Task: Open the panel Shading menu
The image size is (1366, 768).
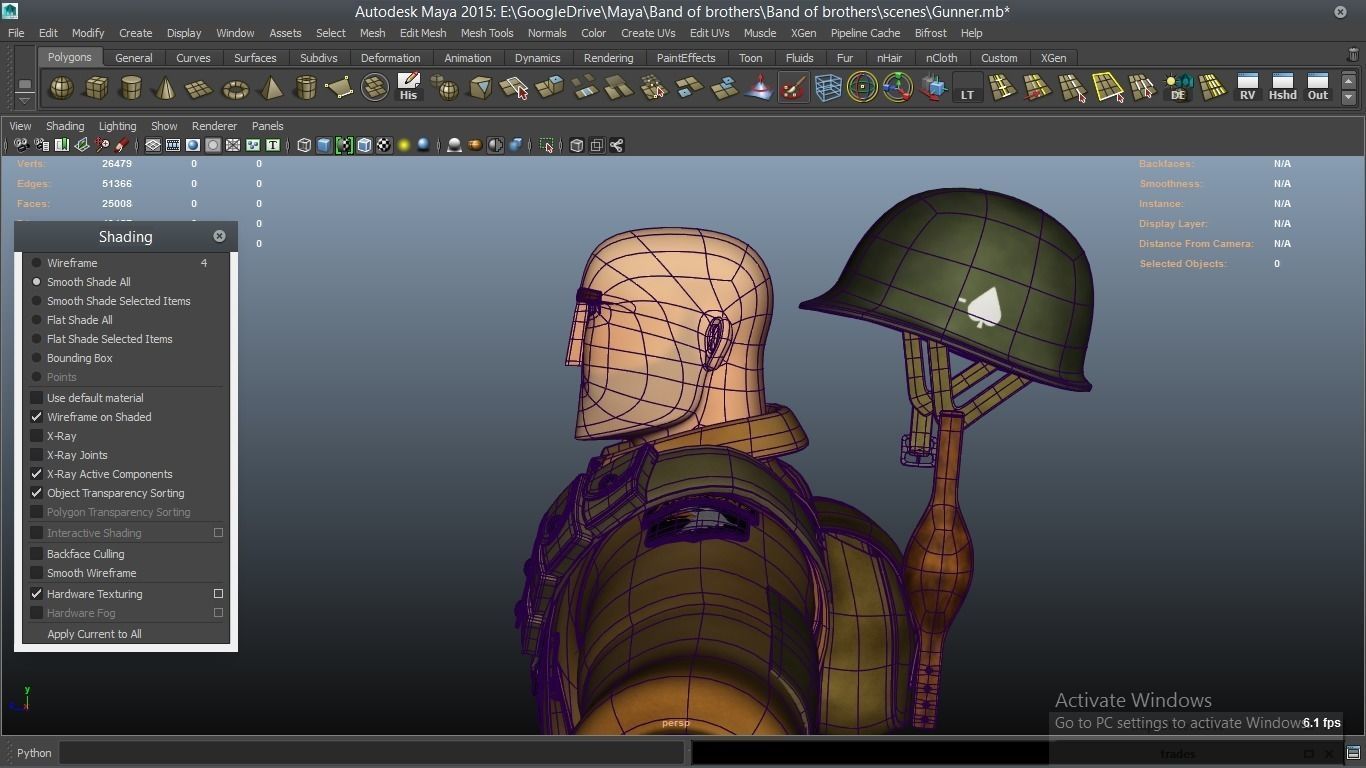Action: 65,126
